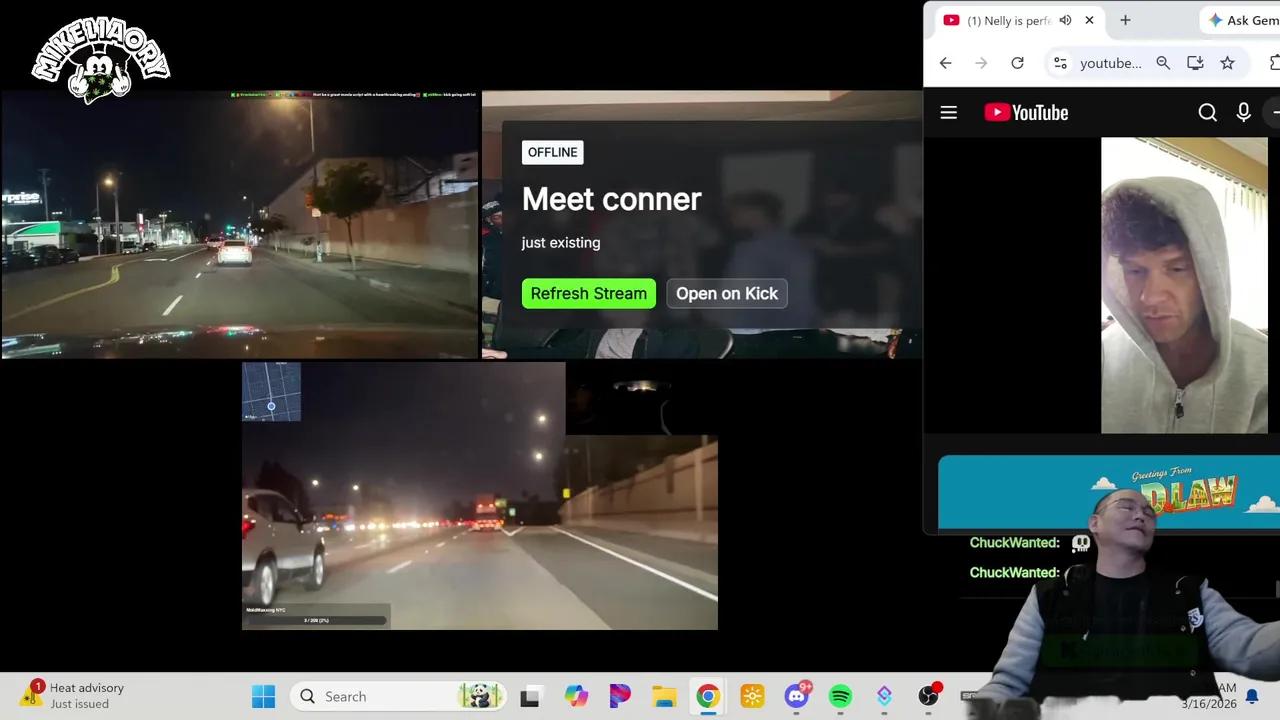Click the first ChuckWanted chat username

click(1014, 543)
